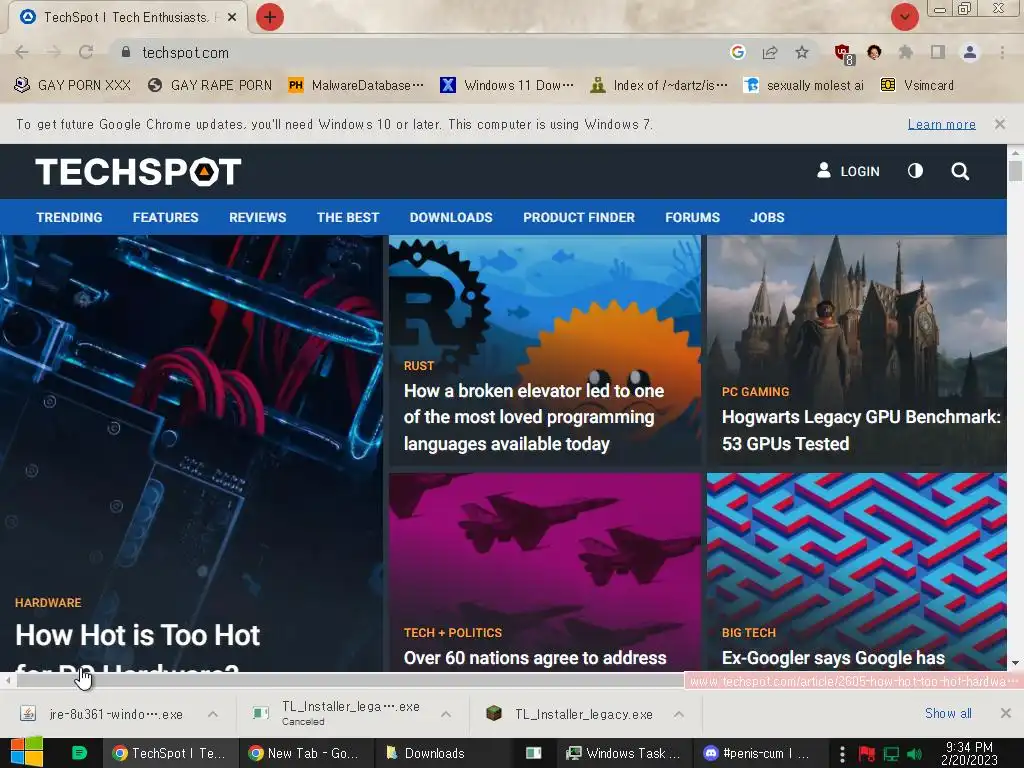This screenshot has width=1024, height=768.
Task: Switch to Windows Task Manager in taskbar
Action: coord(624,753)
